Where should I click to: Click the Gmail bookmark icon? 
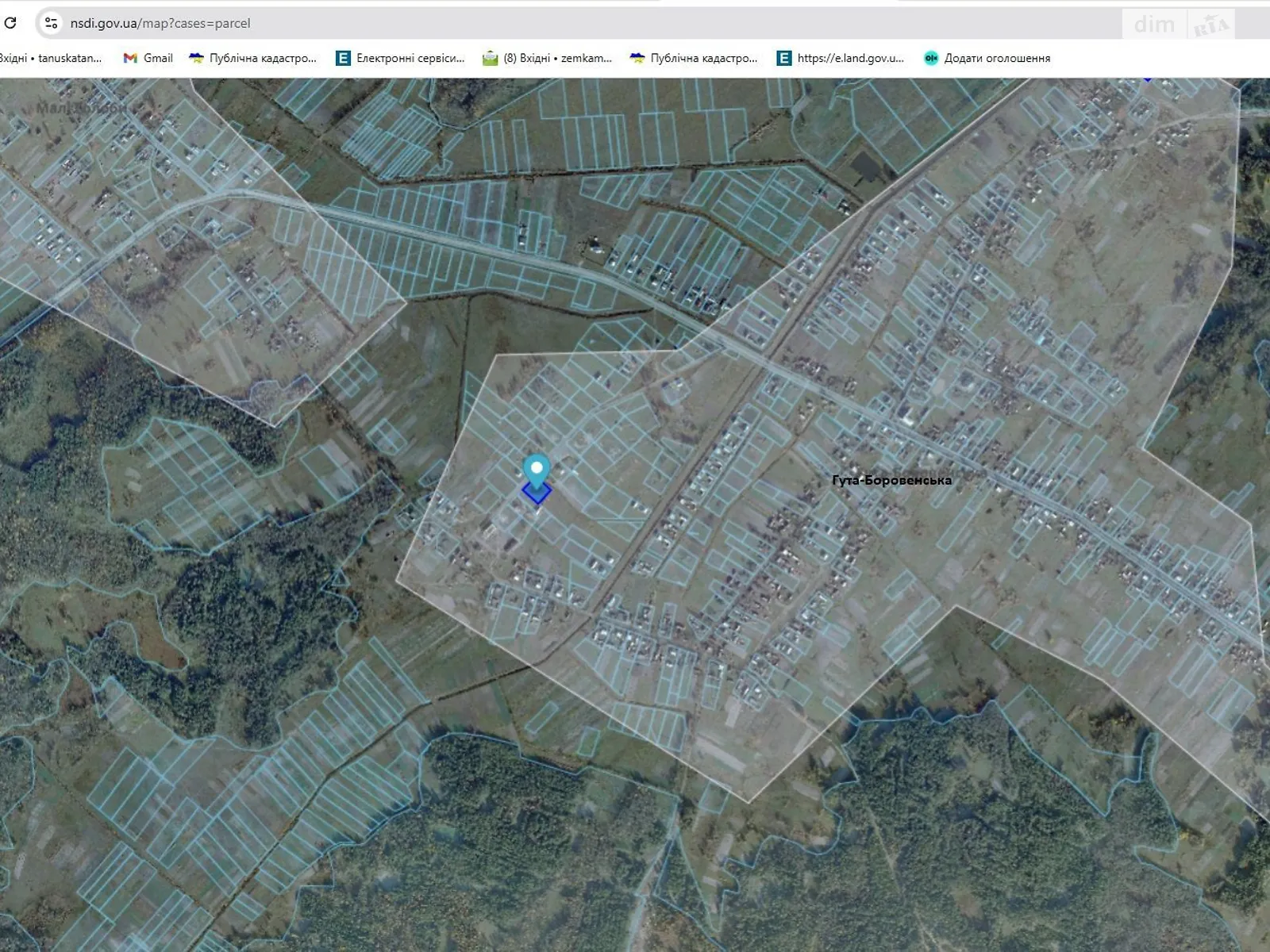click(x=130, y=58)
